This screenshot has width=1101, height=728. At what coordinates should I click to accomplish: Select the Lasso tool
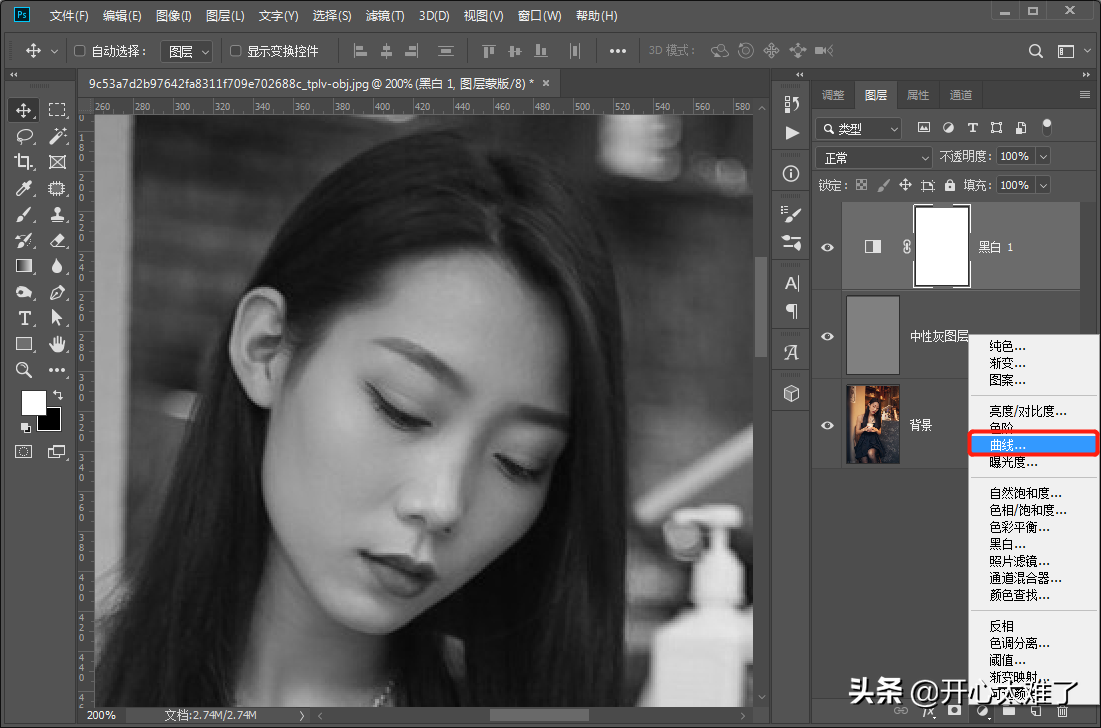[25, 136]
